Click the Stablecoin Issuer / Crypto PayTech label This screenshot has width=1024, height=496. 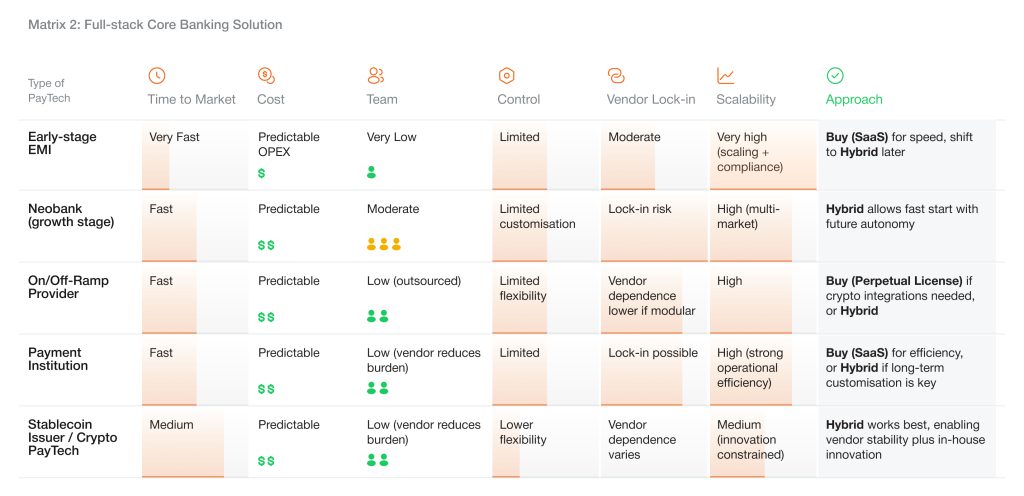point(72,437)
